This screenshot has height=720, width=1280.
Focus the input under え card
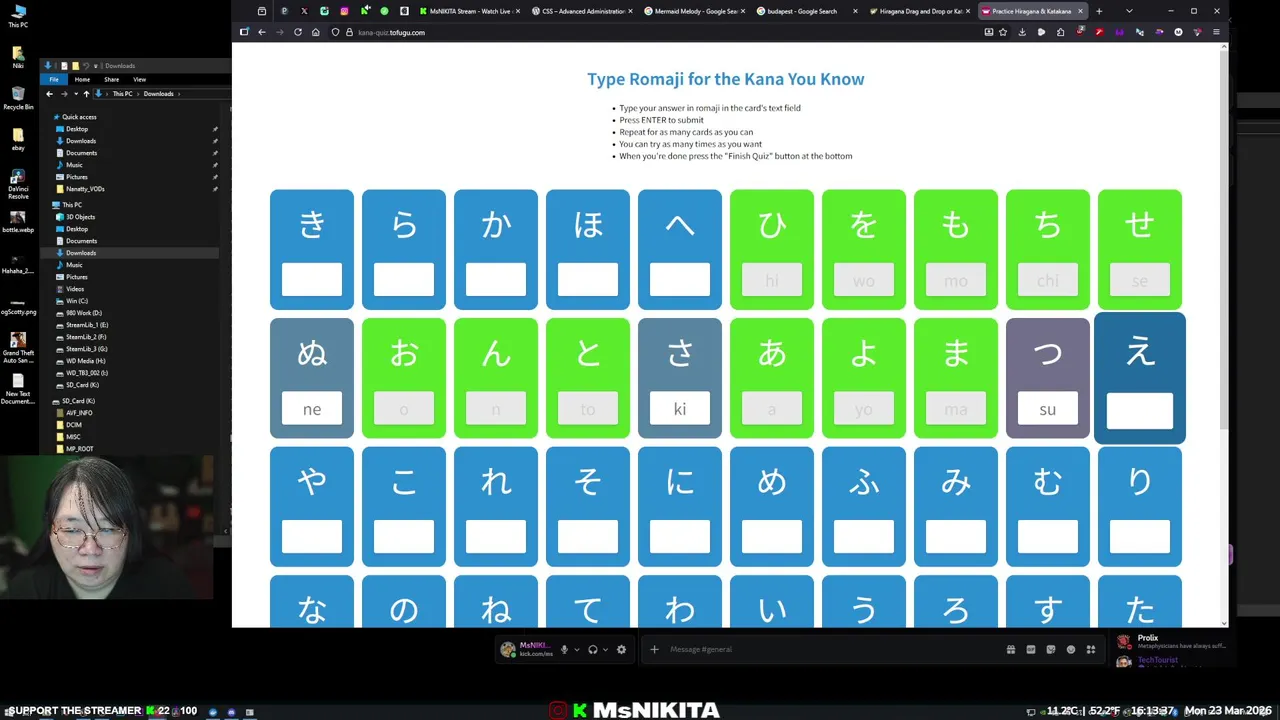click(x=1140, y=411)
